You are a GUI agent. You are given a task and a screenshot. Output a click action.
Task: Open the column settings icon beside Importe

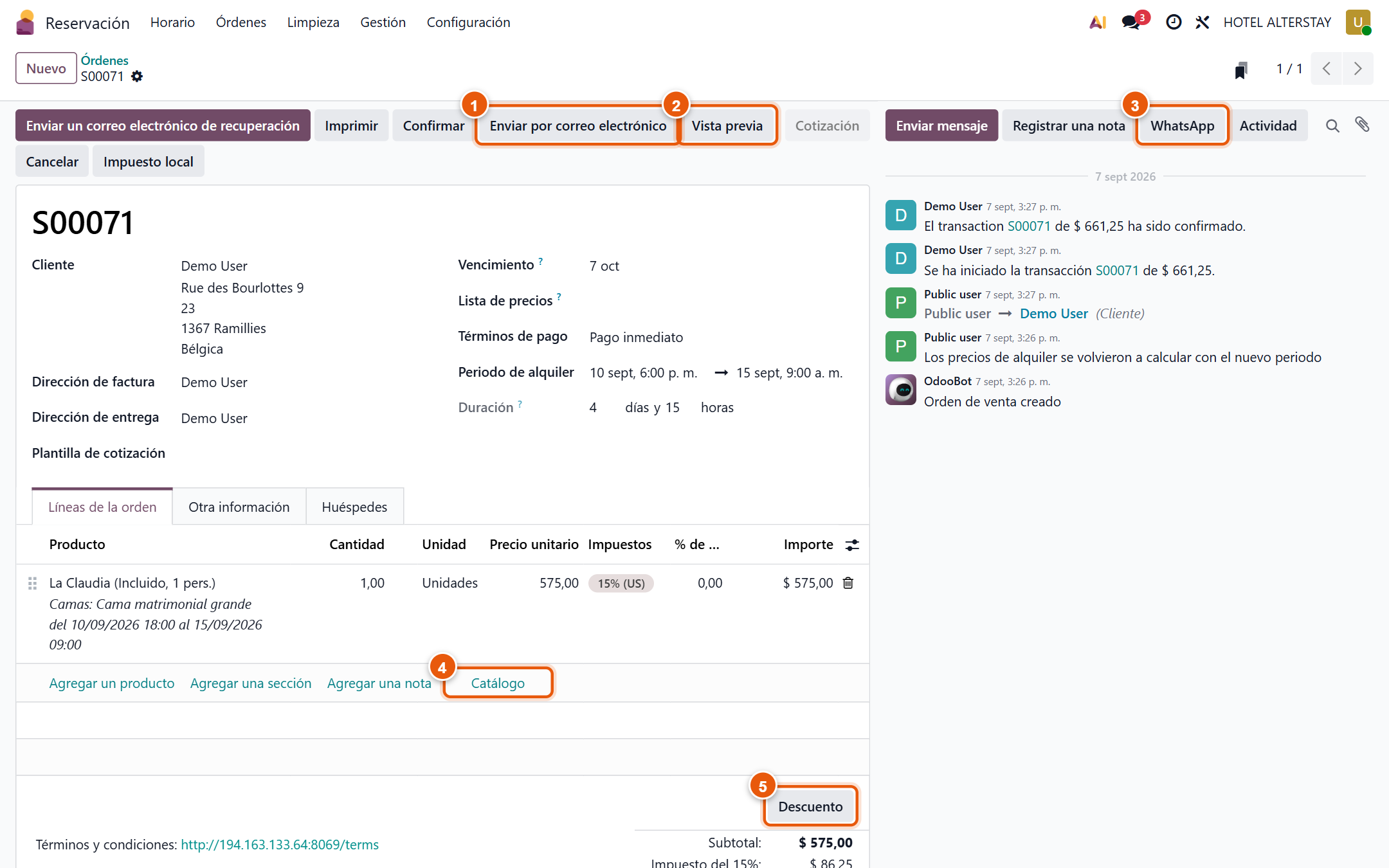tap(852, 545)
